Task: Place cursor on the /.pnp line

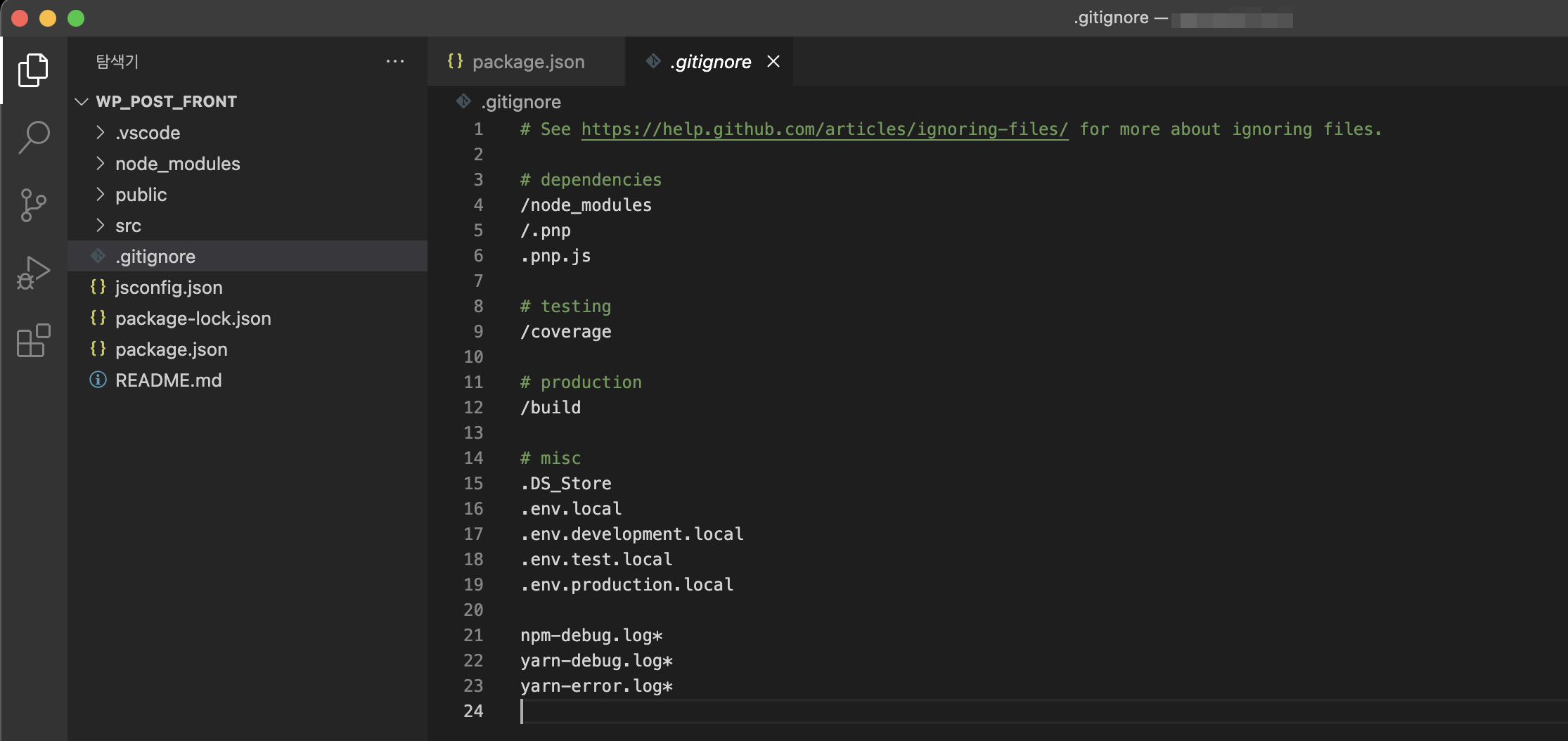Action: [546, 231]
